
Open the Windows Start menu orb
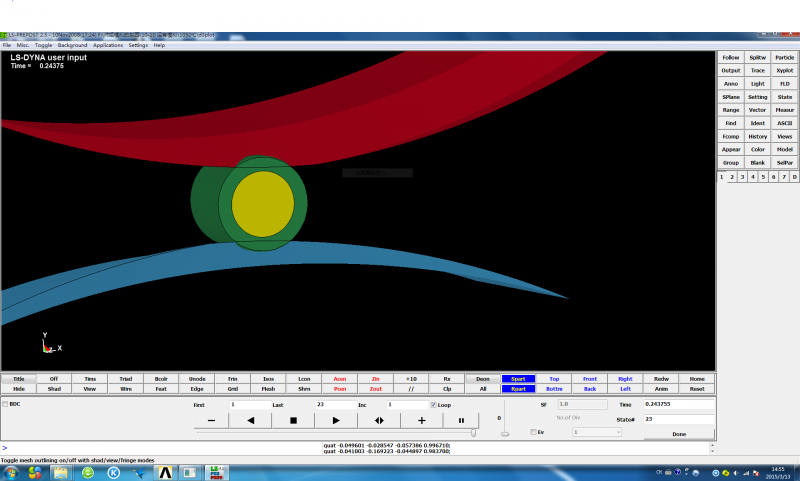tap(12, 471)
